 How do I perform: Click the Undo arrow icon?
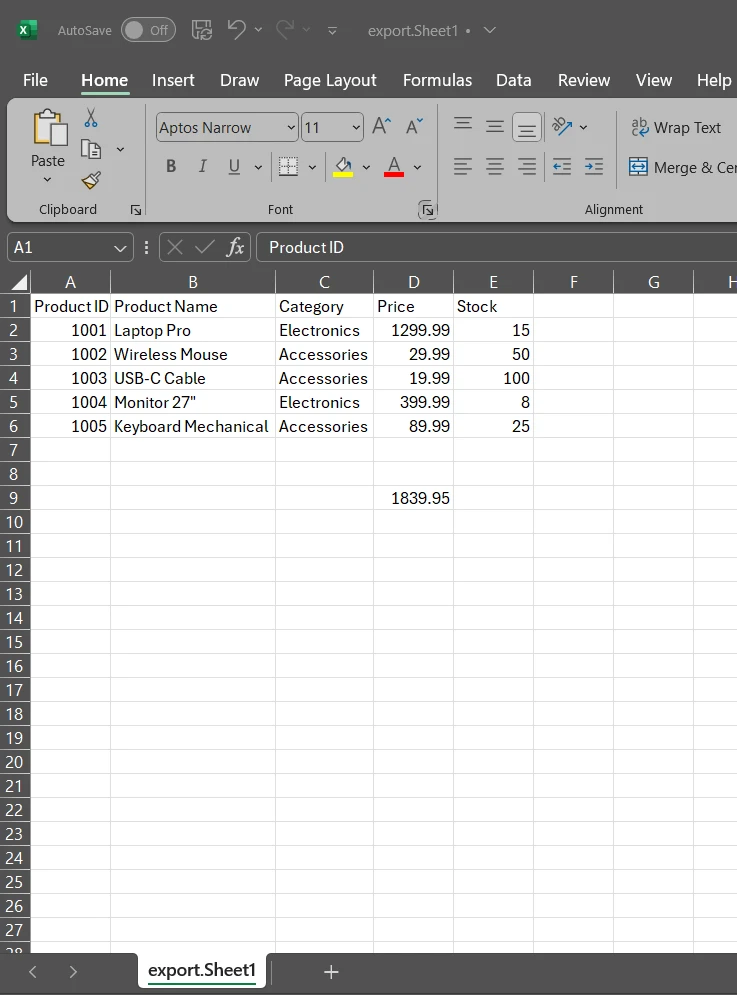236,30
